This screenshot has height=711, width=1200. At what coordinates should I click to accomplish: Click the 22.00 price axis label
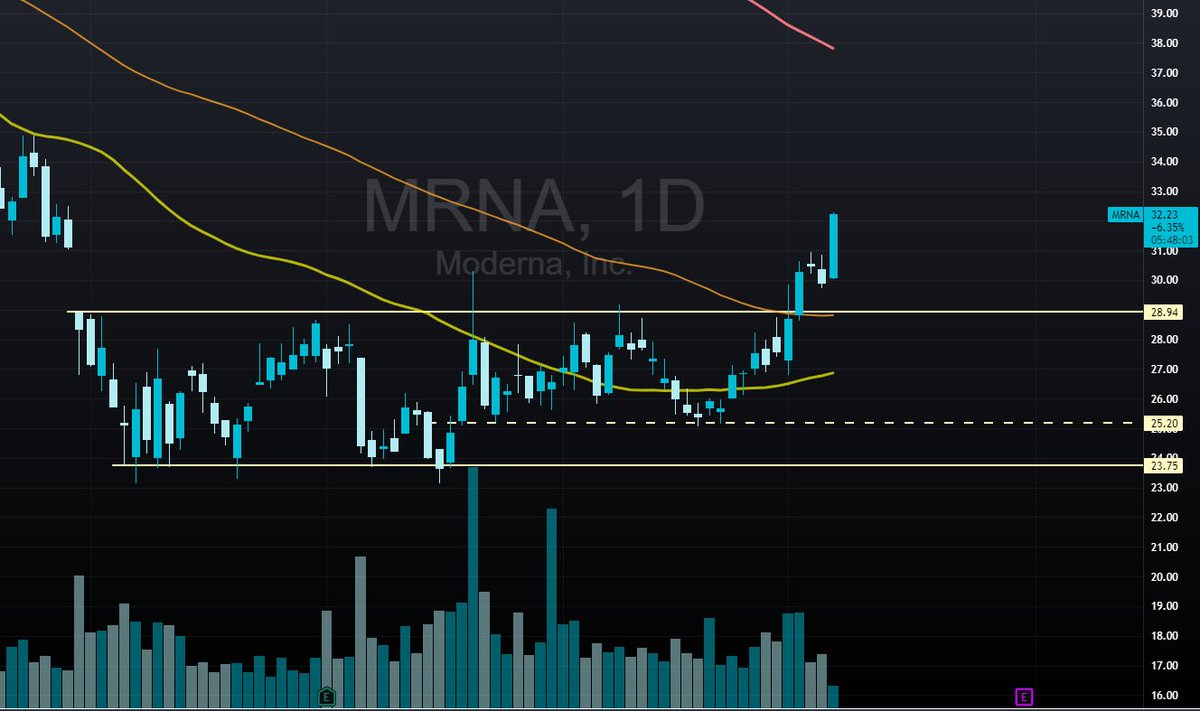coord(1164,518)
